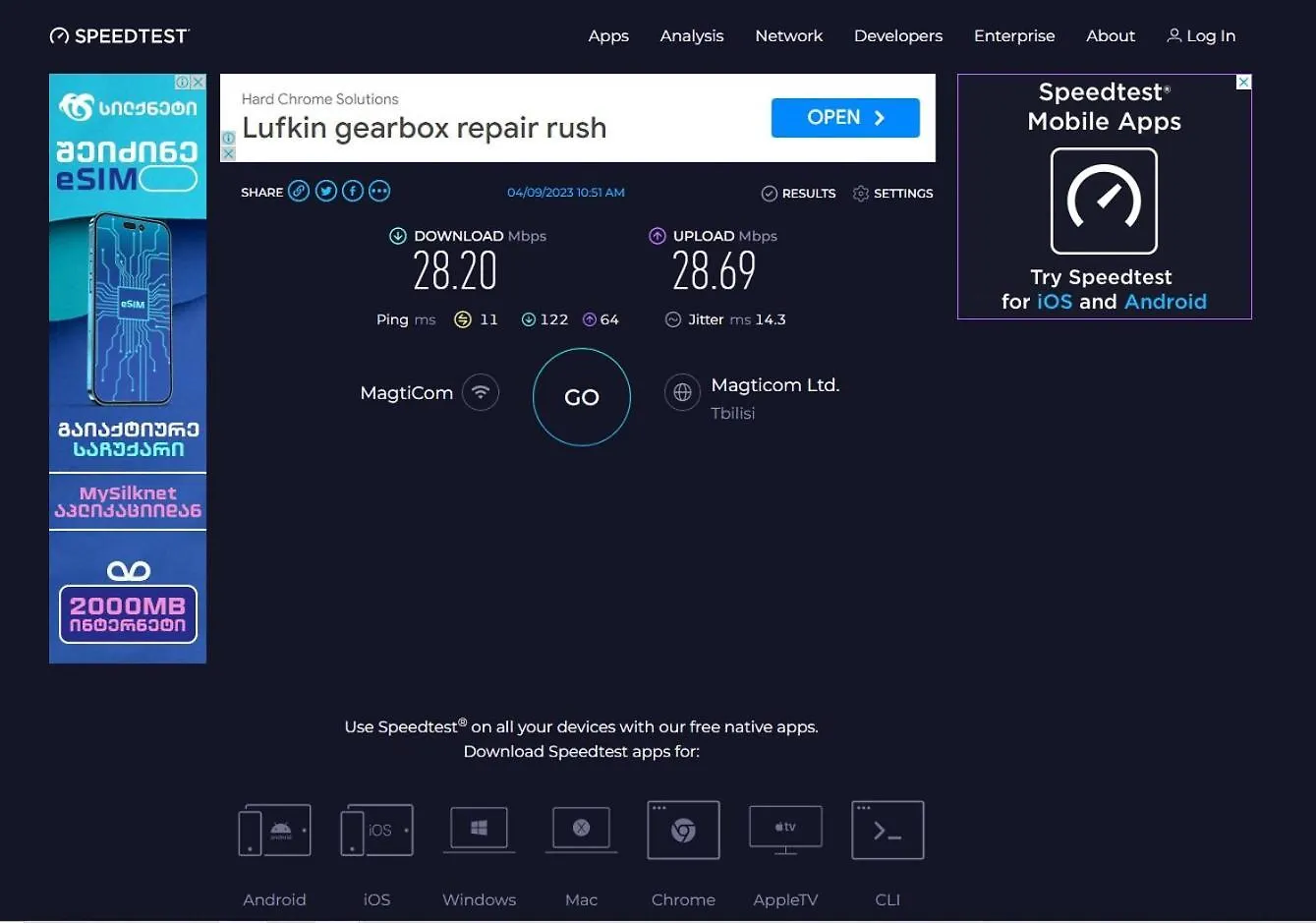Click the Speedtest Mobile Apps gauge icon
1316x923 pixels.
[1104, 201]
